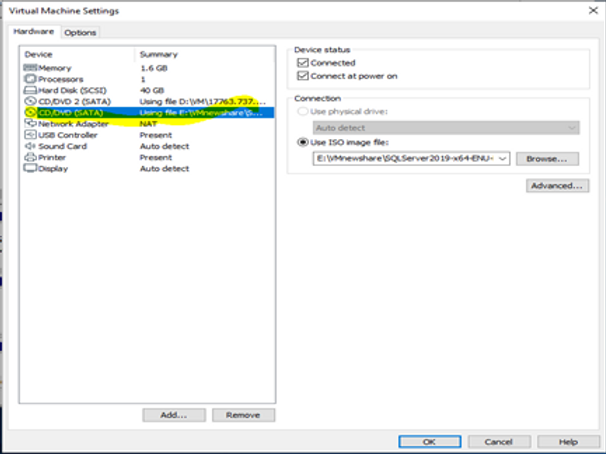
Task: Select the Memory device icon
Action: (x=30, y=68)
